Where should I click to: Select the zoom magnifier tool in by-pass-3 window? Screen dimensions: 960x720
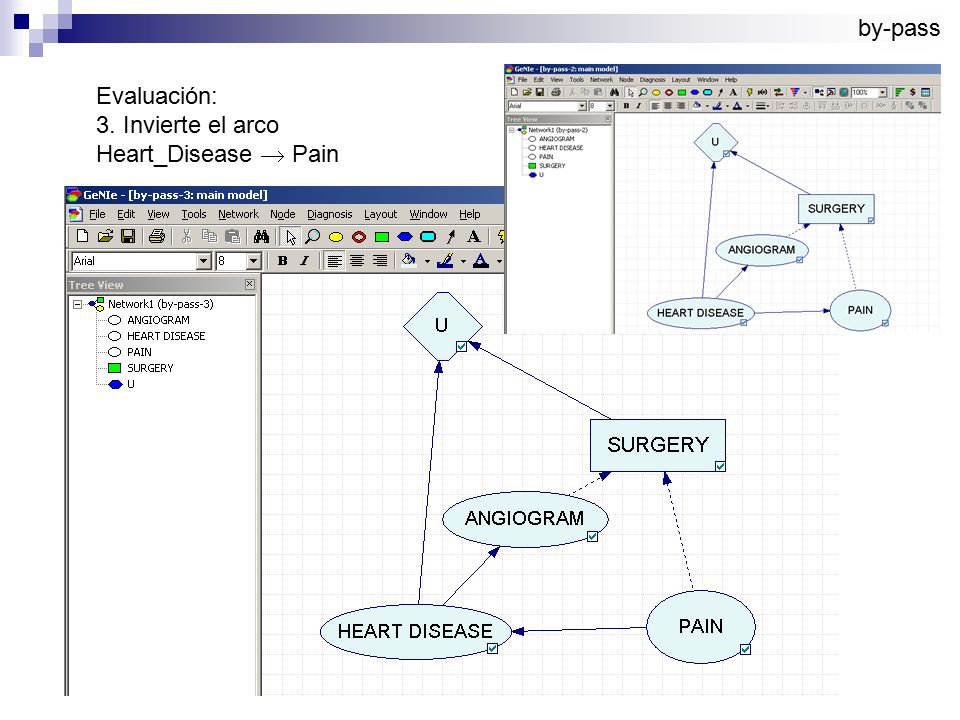(313, 236)
